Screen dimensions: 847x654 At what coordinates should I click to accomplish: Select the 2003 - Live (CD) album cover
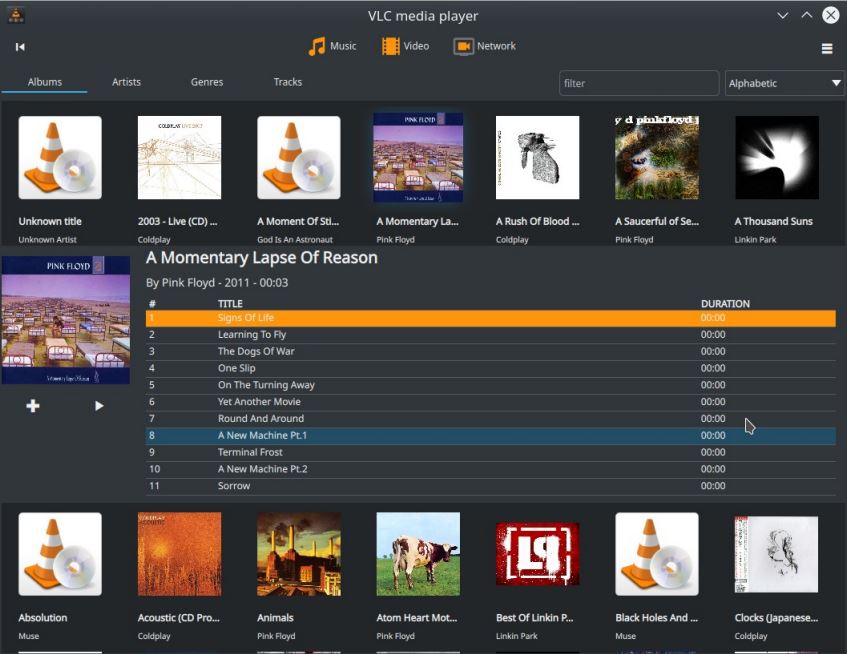[x=179, y=158]
